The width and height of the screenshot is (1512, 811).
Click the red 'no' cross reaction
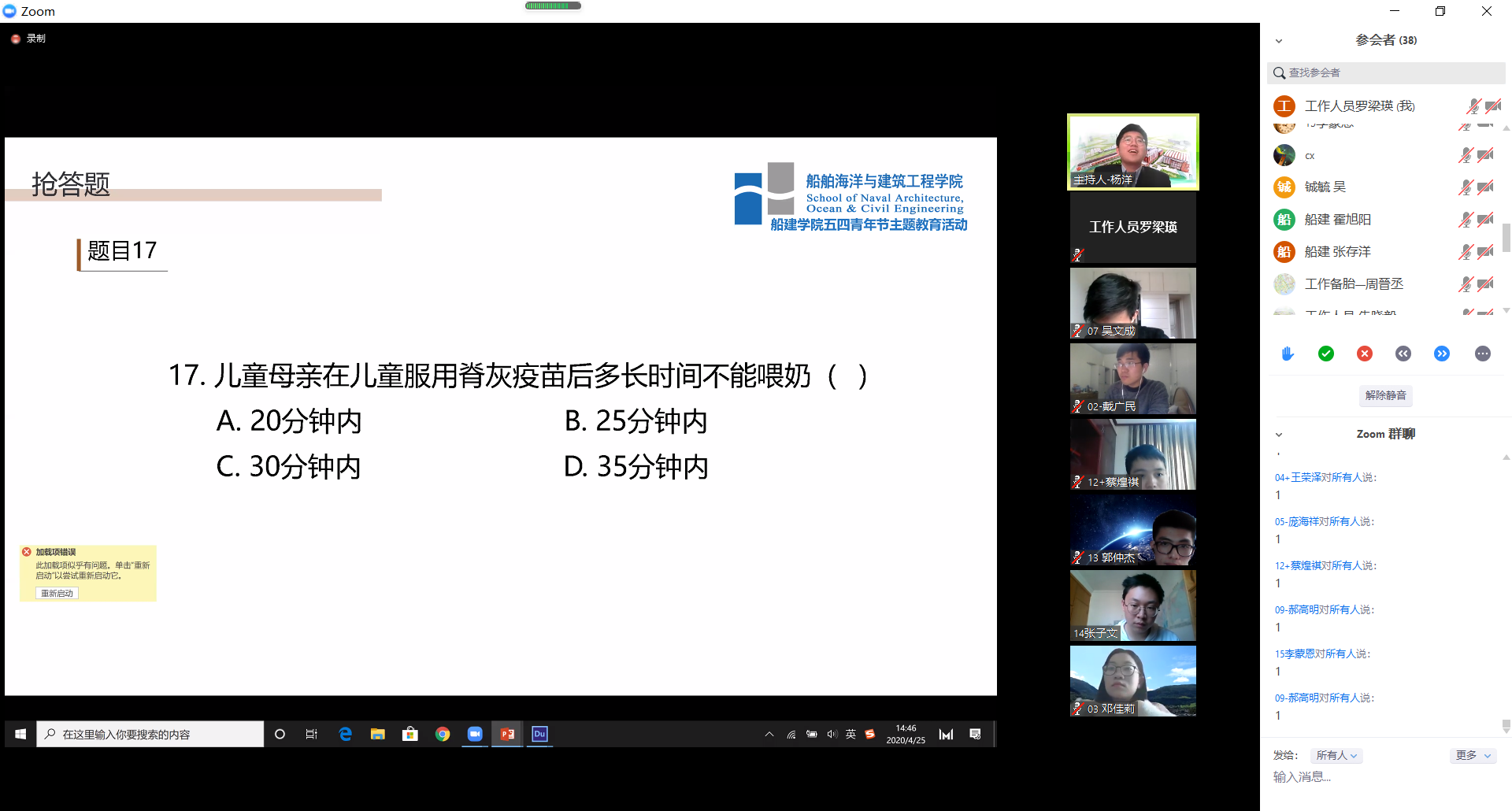[1365, 354]
